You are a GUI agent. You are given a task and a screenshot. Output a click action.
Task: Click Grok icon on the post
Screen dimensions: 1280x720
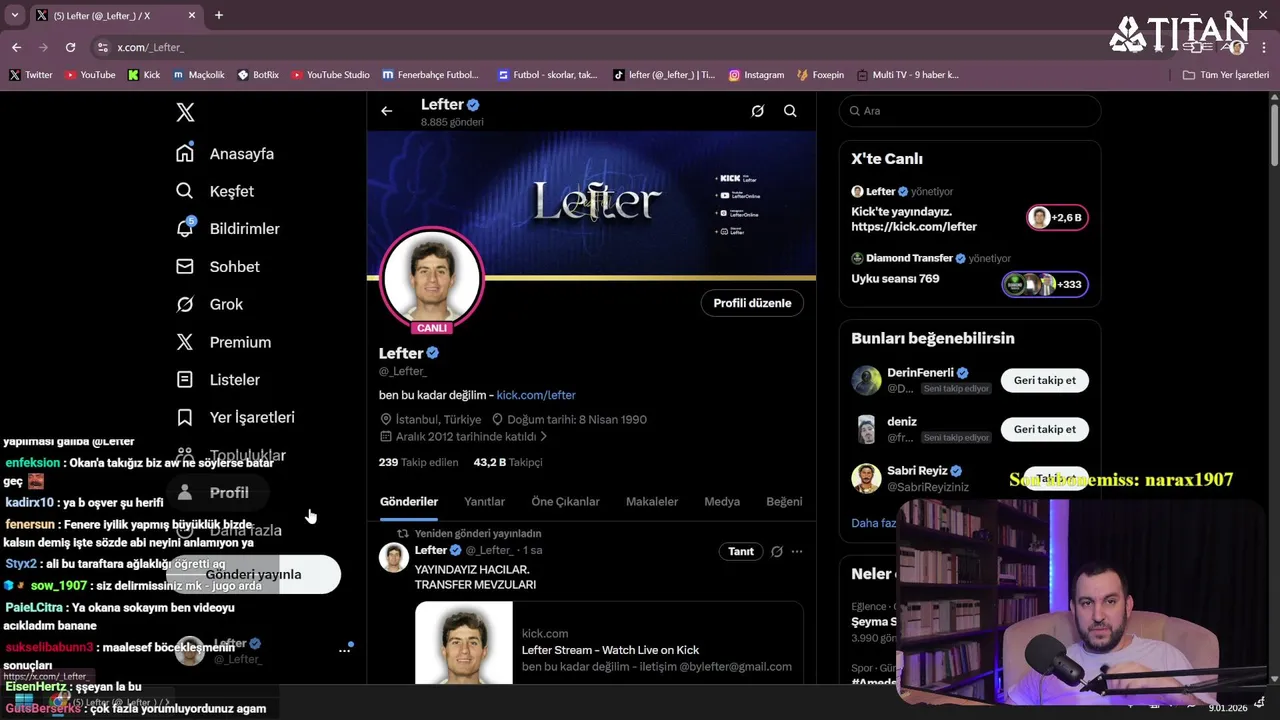776,551
